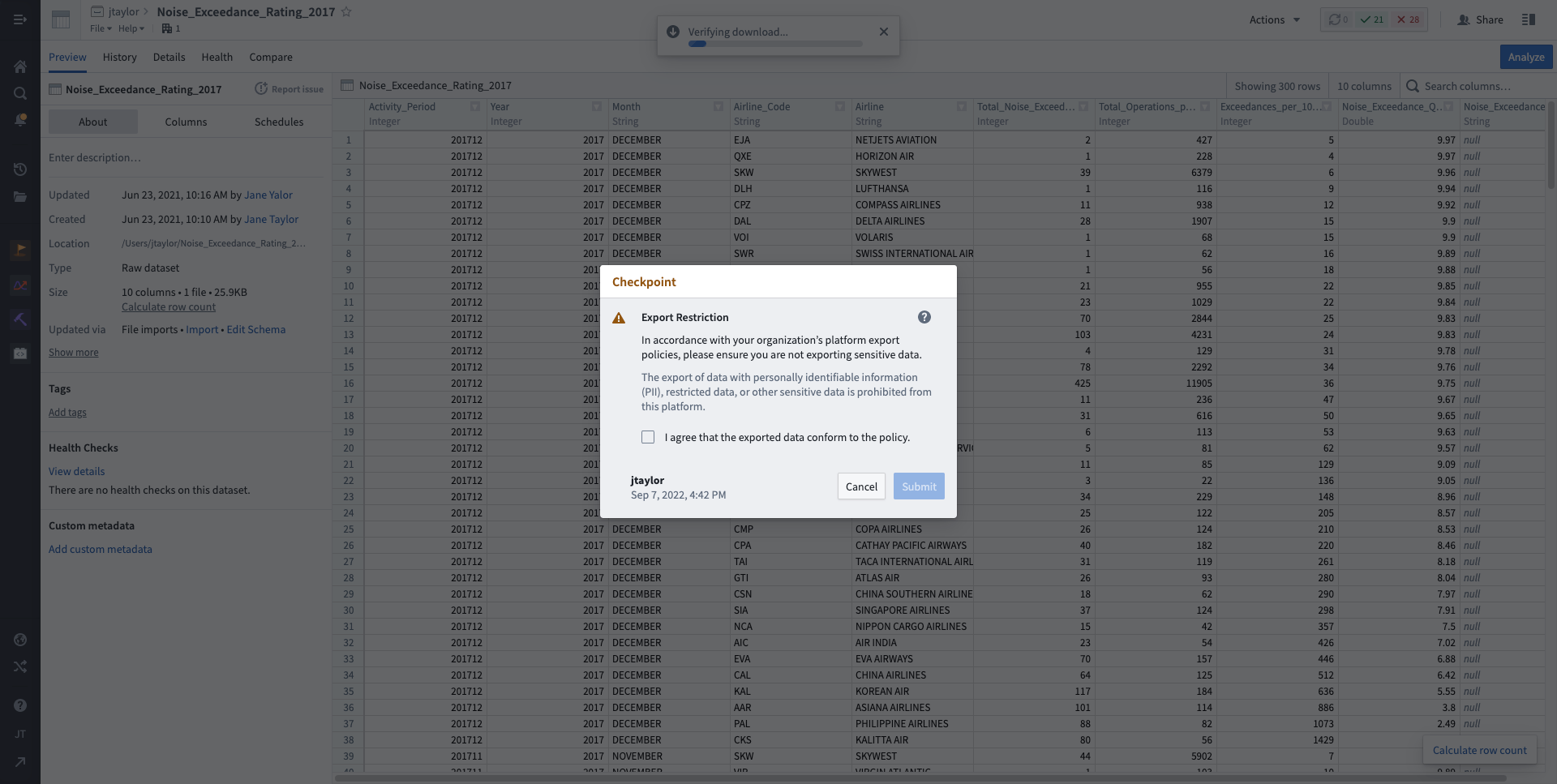Switch to the Details tab
Viewport: 1557px width, 784px height.
coord(169,57)
